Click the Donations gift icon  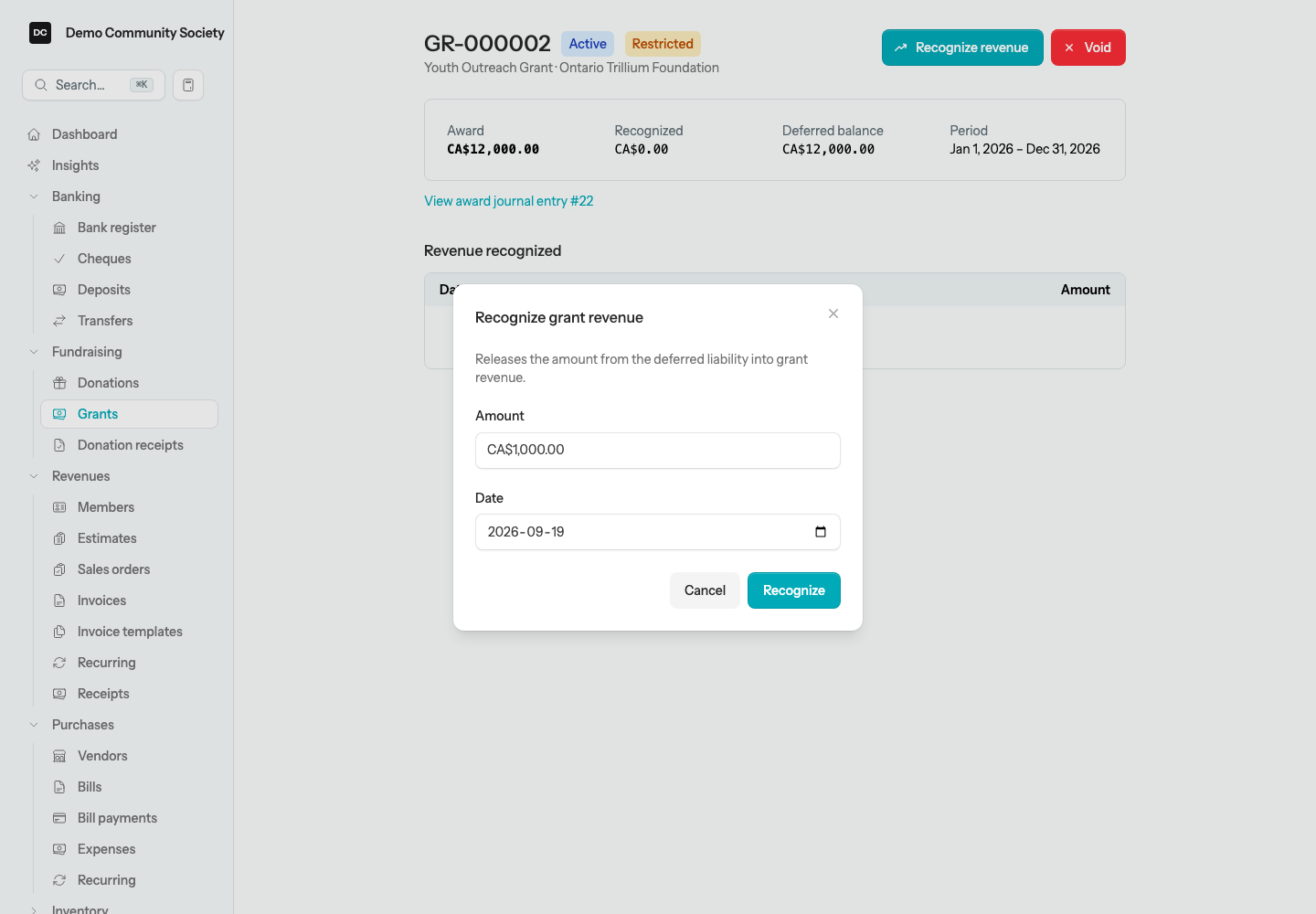pyautogui.click(x=59, y=383)
